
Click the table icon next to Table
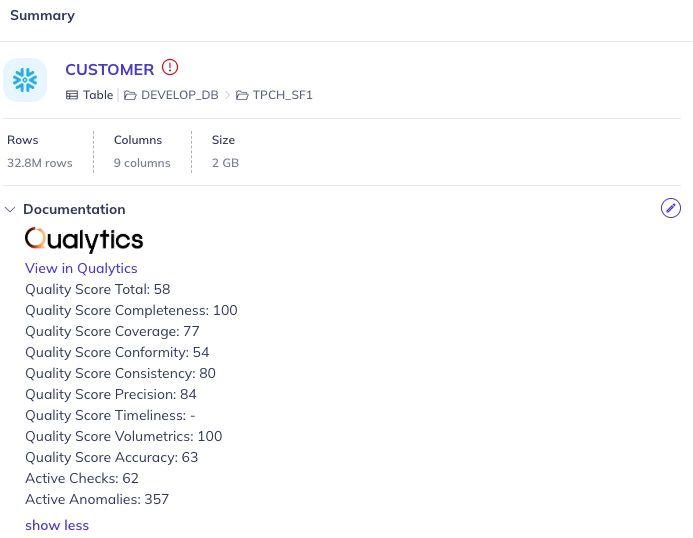[x=72, y=95]
